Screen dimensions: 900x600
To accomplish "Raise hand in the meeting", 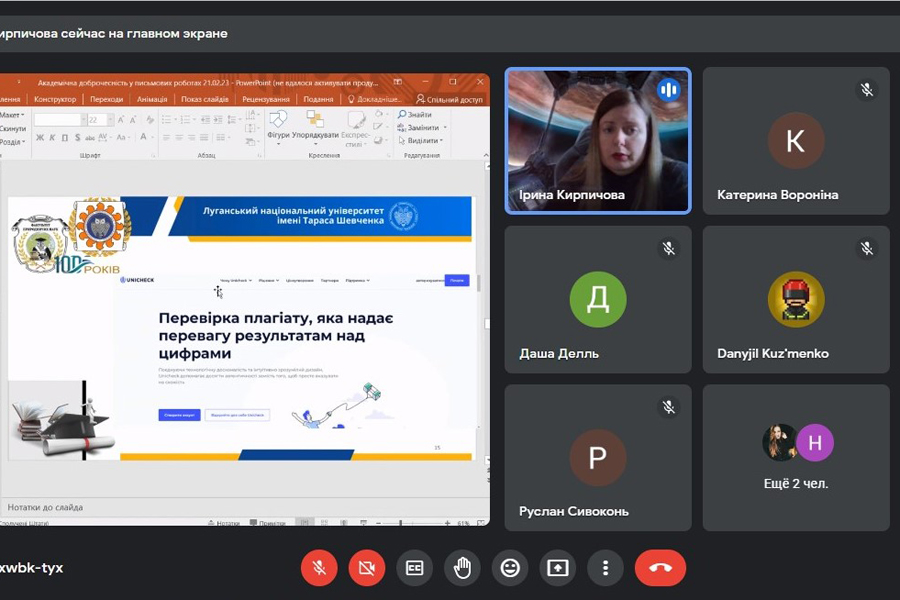I will (x=462, y=568).
